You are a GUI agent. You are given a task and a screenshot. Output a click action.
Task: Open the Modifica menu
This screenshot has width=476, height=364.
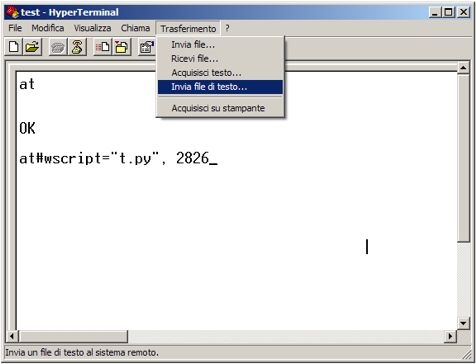(x=48, y=28)
